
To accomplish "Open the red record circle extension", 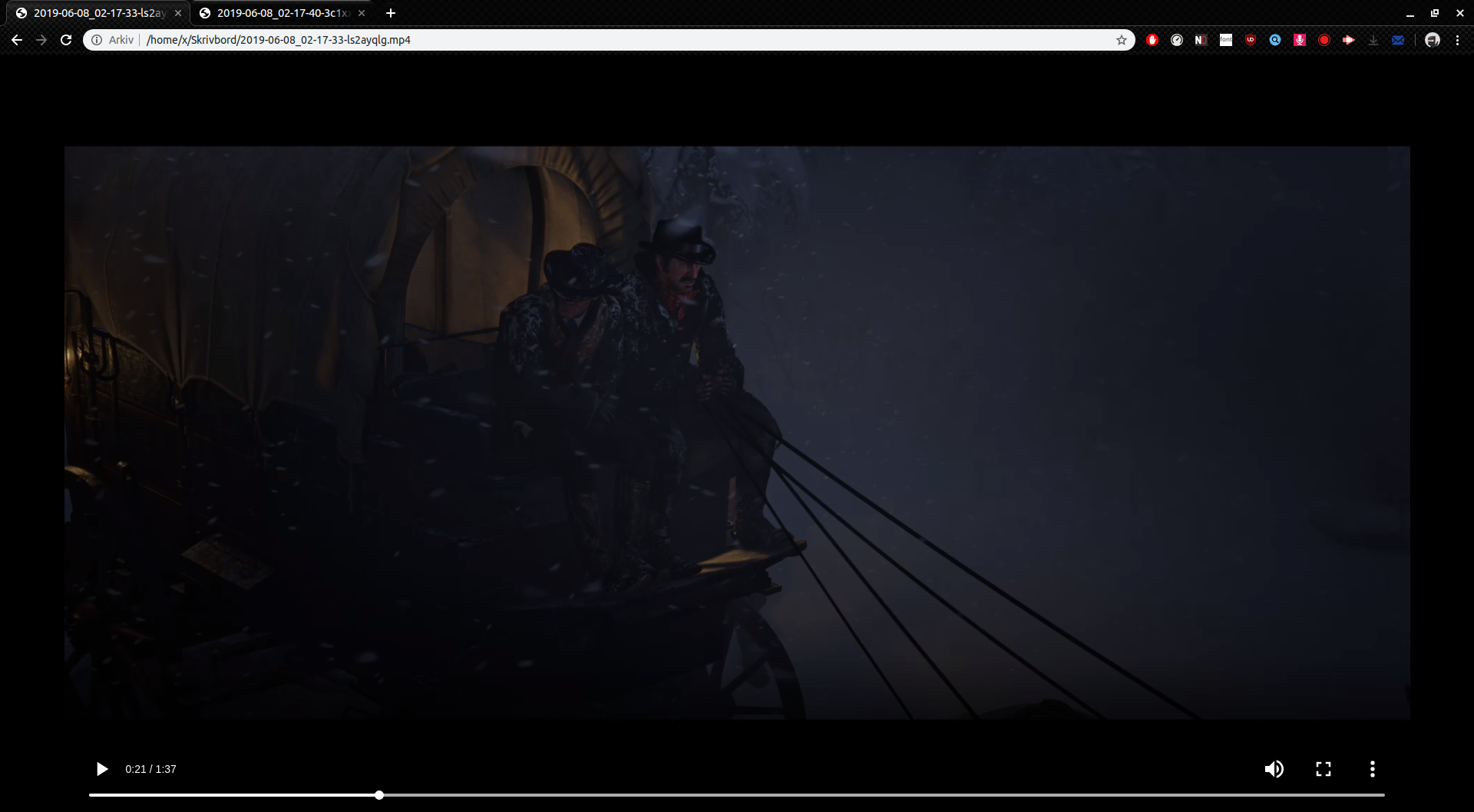I will (1324, 40).
